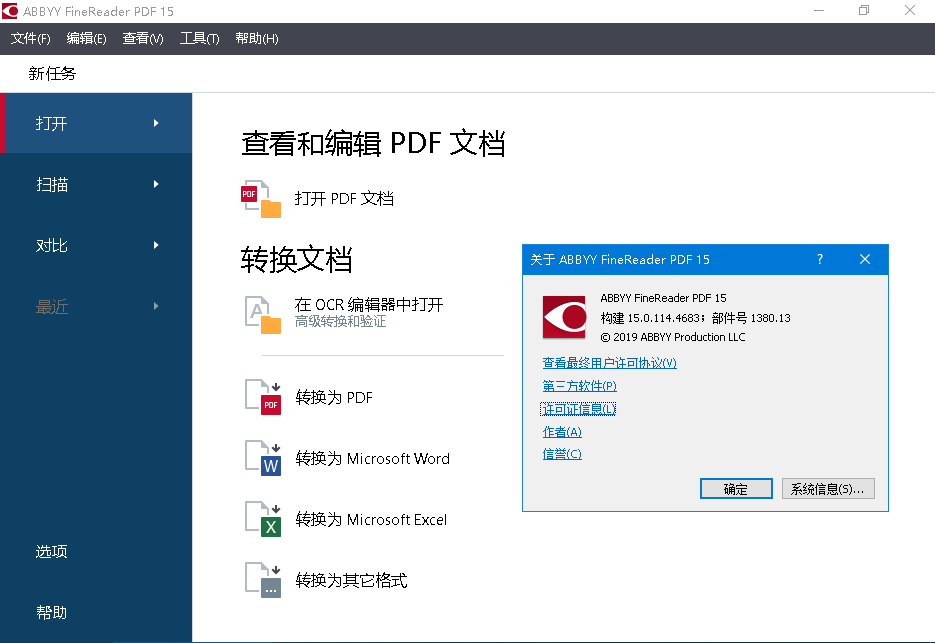This screenshot has width=935, height=643.
Task: Click the 转换为 Microsoft Excel label
Action: (x=371, y=520)
